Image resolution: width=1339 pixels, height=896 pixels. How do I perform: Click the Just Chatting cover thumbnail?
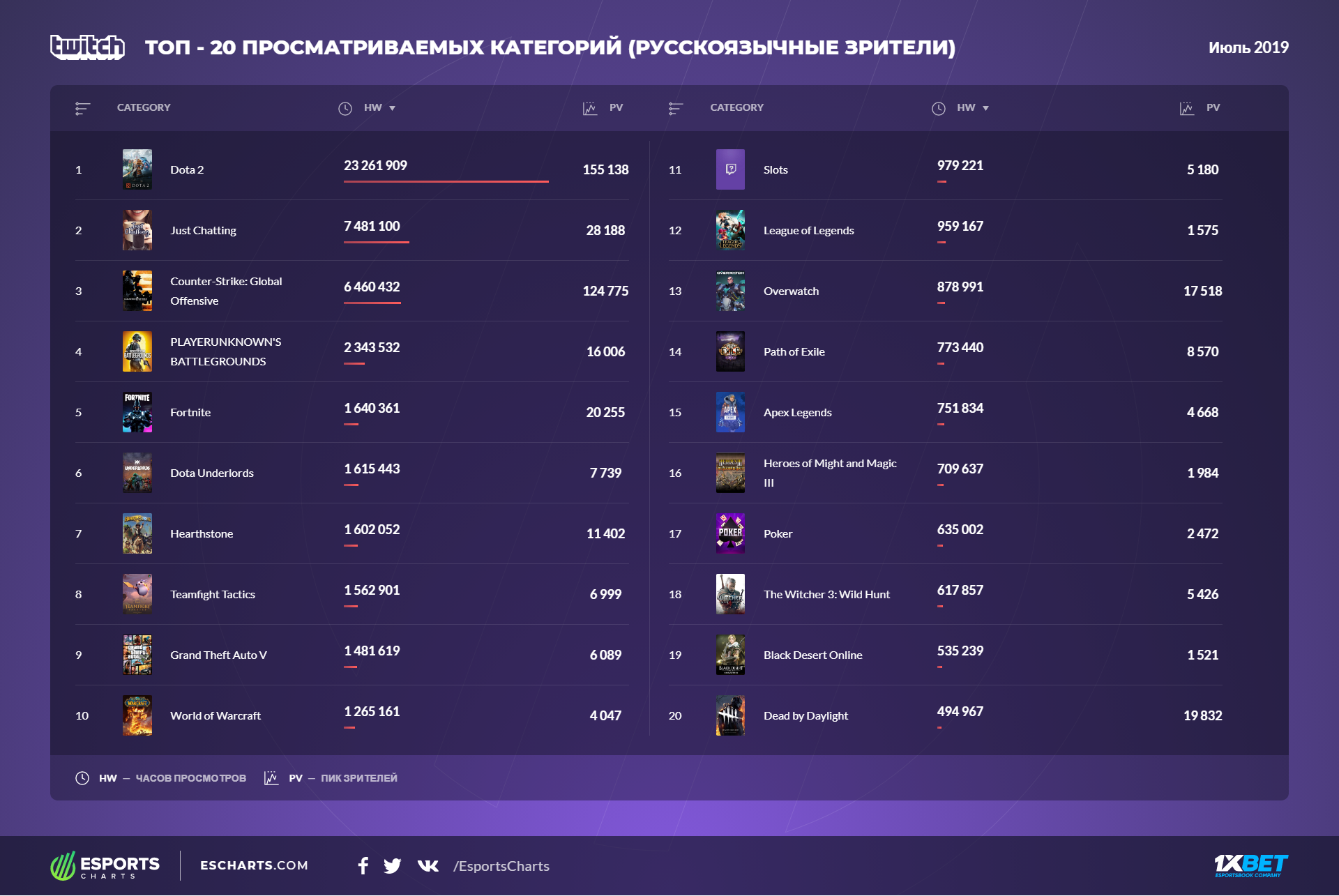point(137,230)
